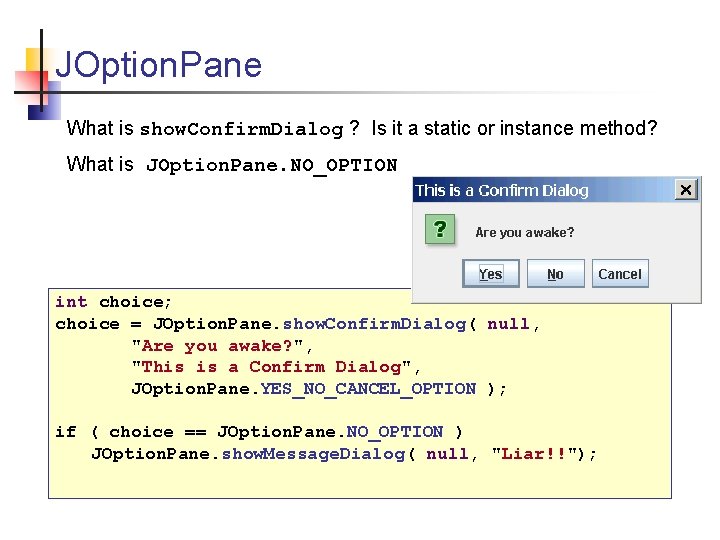
Task: Click the JOptionPane slide heading
Action: click(x=158, y=65)
